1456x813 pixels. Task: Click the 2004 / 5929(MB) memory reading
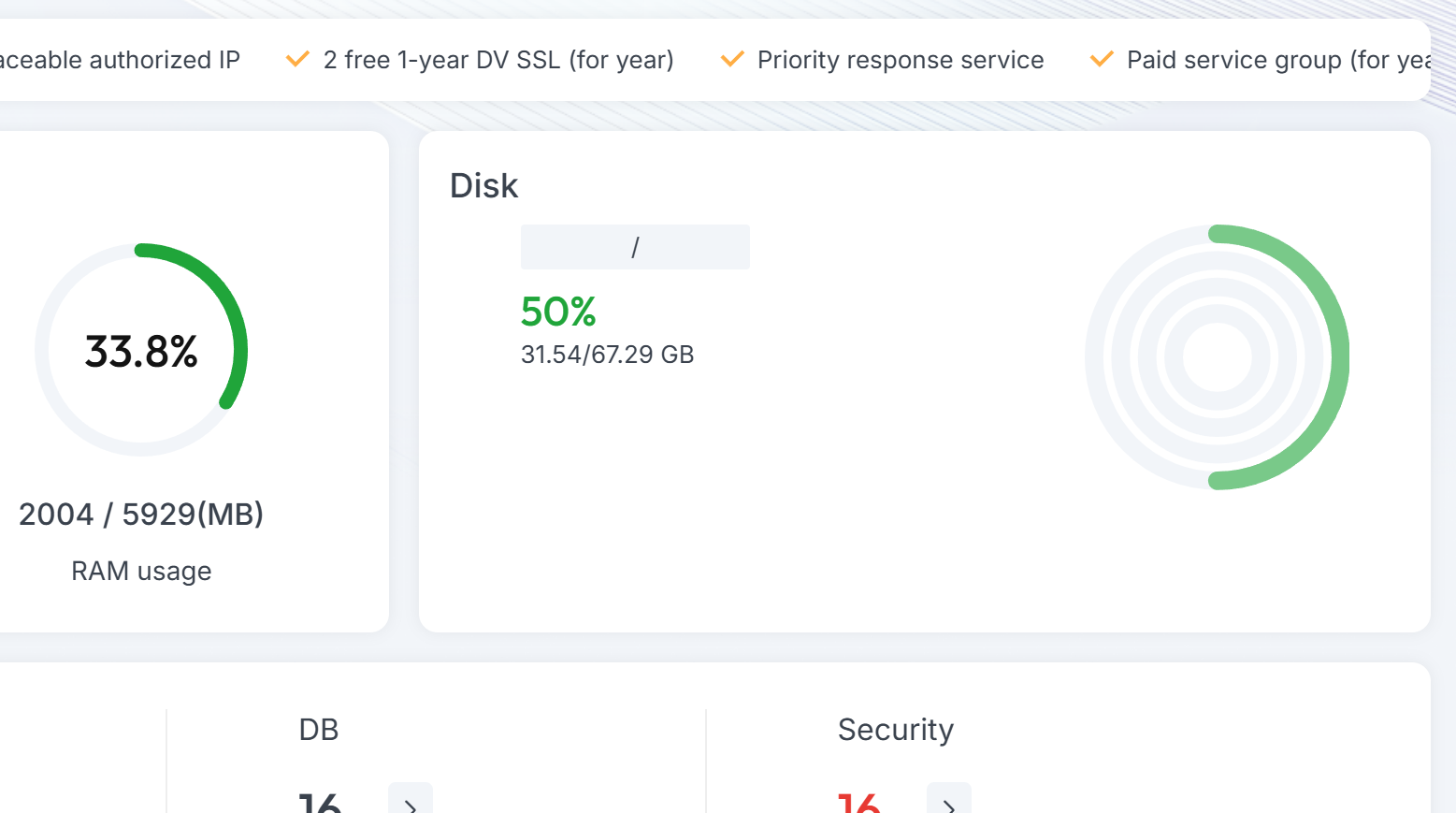pyautogui.click(x=141, y=515)
